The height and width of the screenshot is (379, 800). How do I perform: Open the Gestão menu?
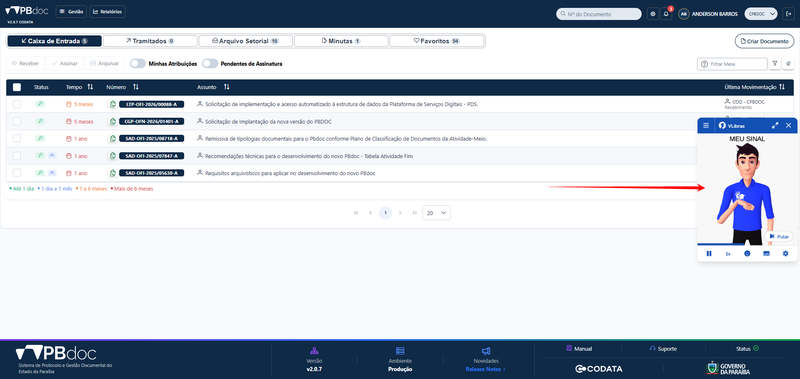(71, 11)
